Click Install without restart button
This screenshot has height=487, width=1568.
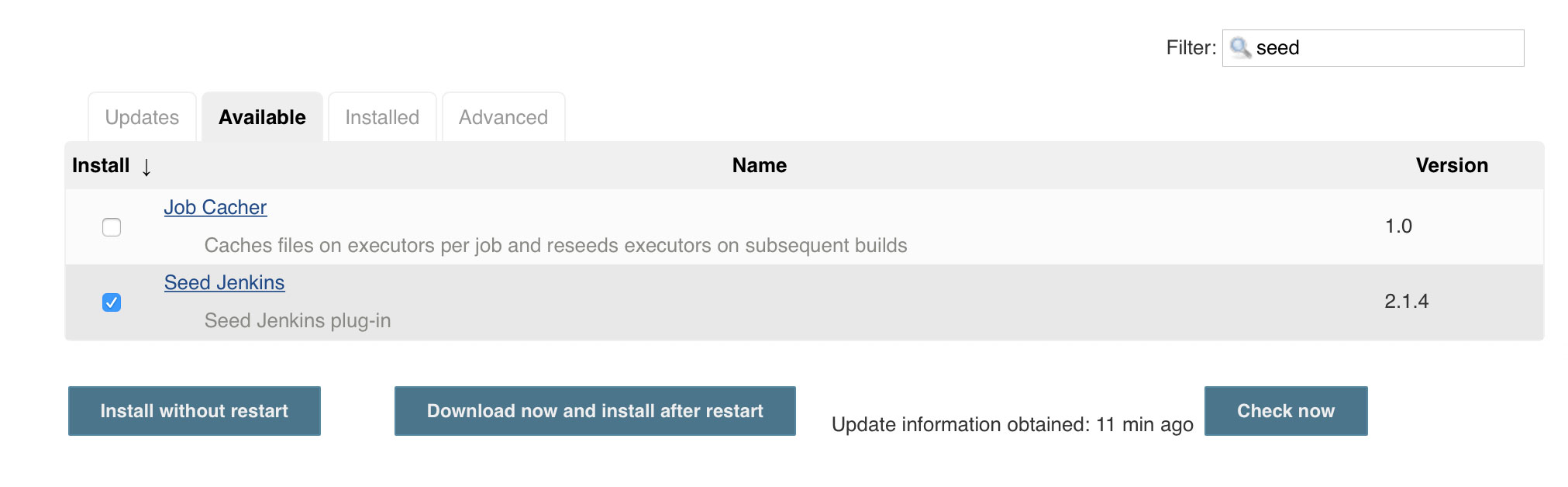tap(195, 411)
